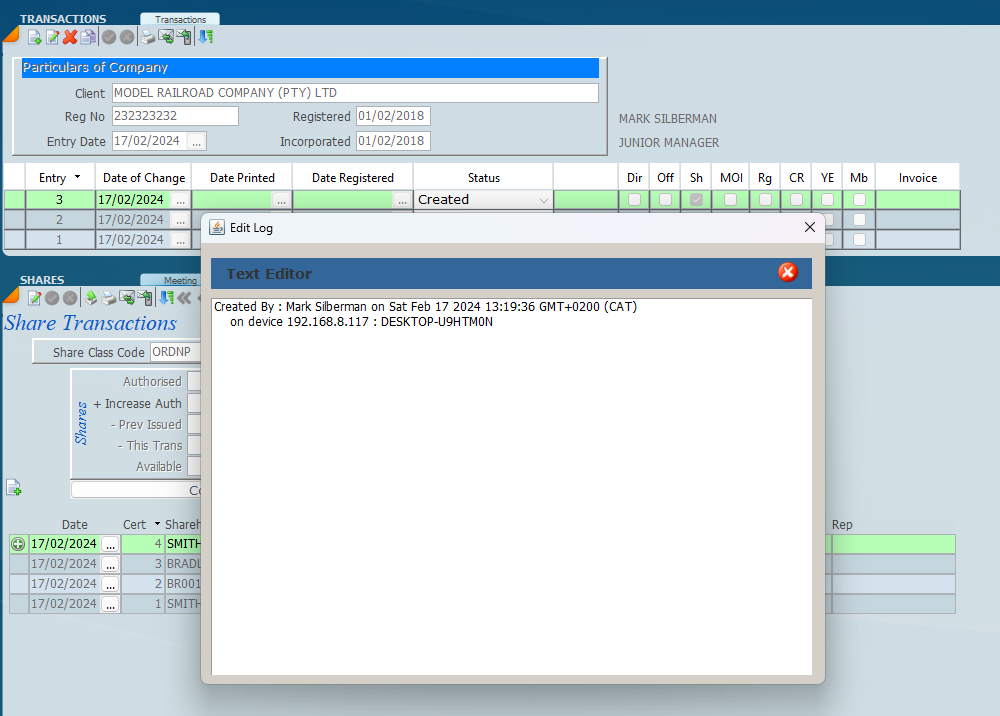
Task: Print transactions using printer icon
Action: (x=148, y=38)
